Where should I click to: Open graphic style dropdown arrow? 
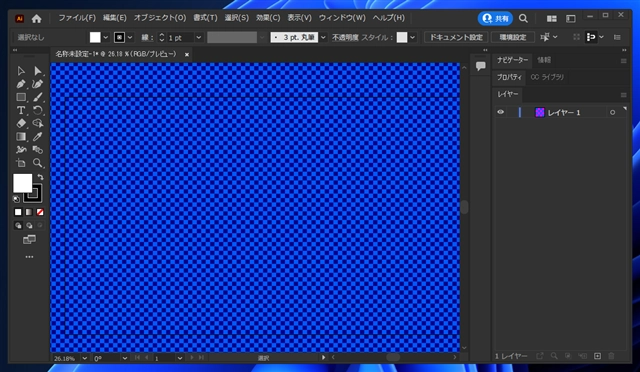point(413,38)
